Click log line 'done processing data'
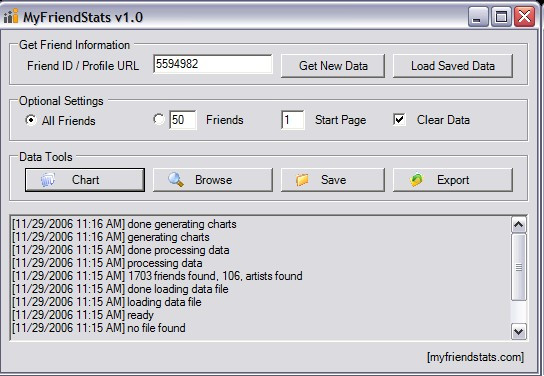The width and height of the screenshot is (544, 376). 120,250
